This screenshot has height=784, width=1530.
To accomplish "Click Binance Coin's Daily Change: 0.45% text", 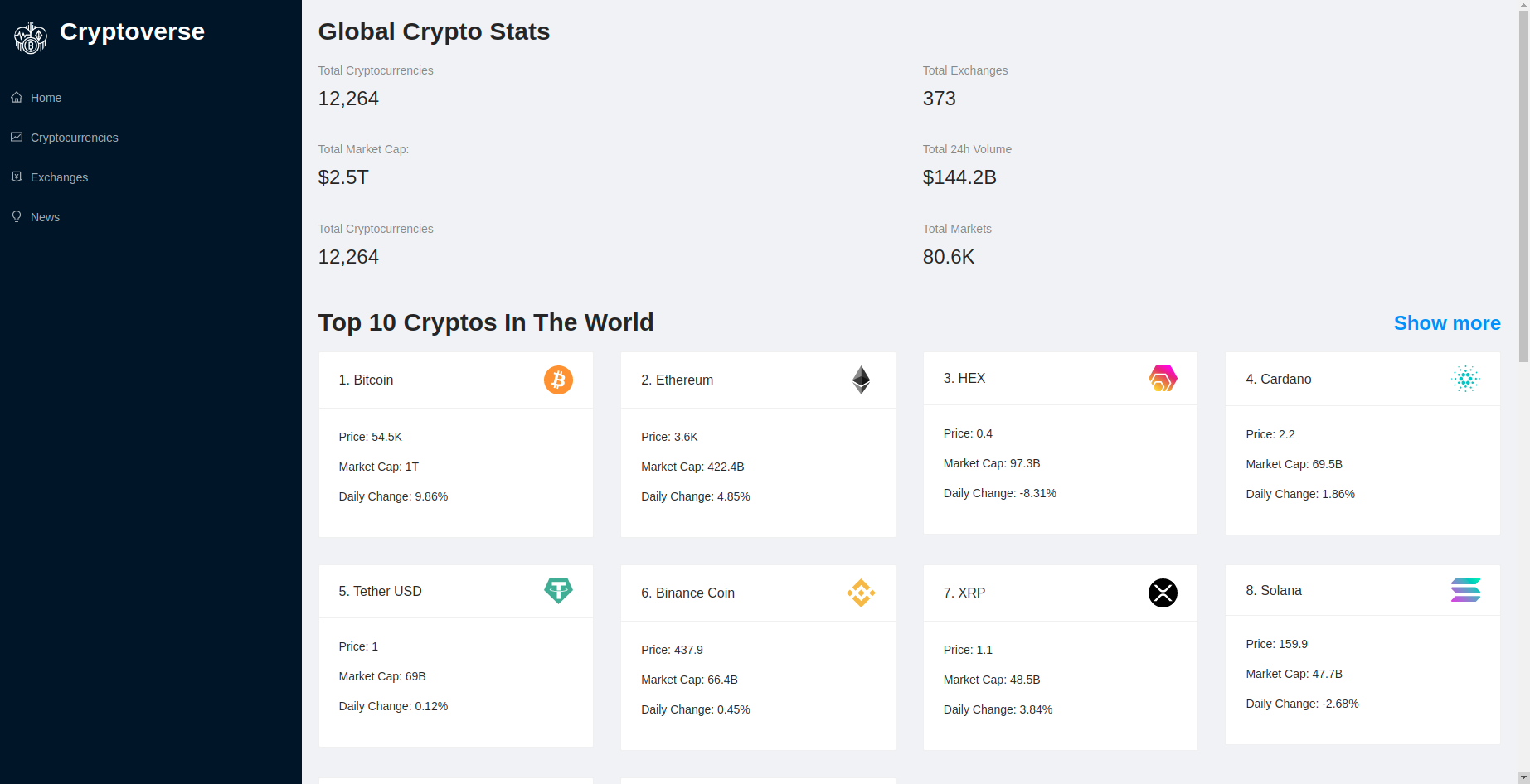I will point(696,709).
